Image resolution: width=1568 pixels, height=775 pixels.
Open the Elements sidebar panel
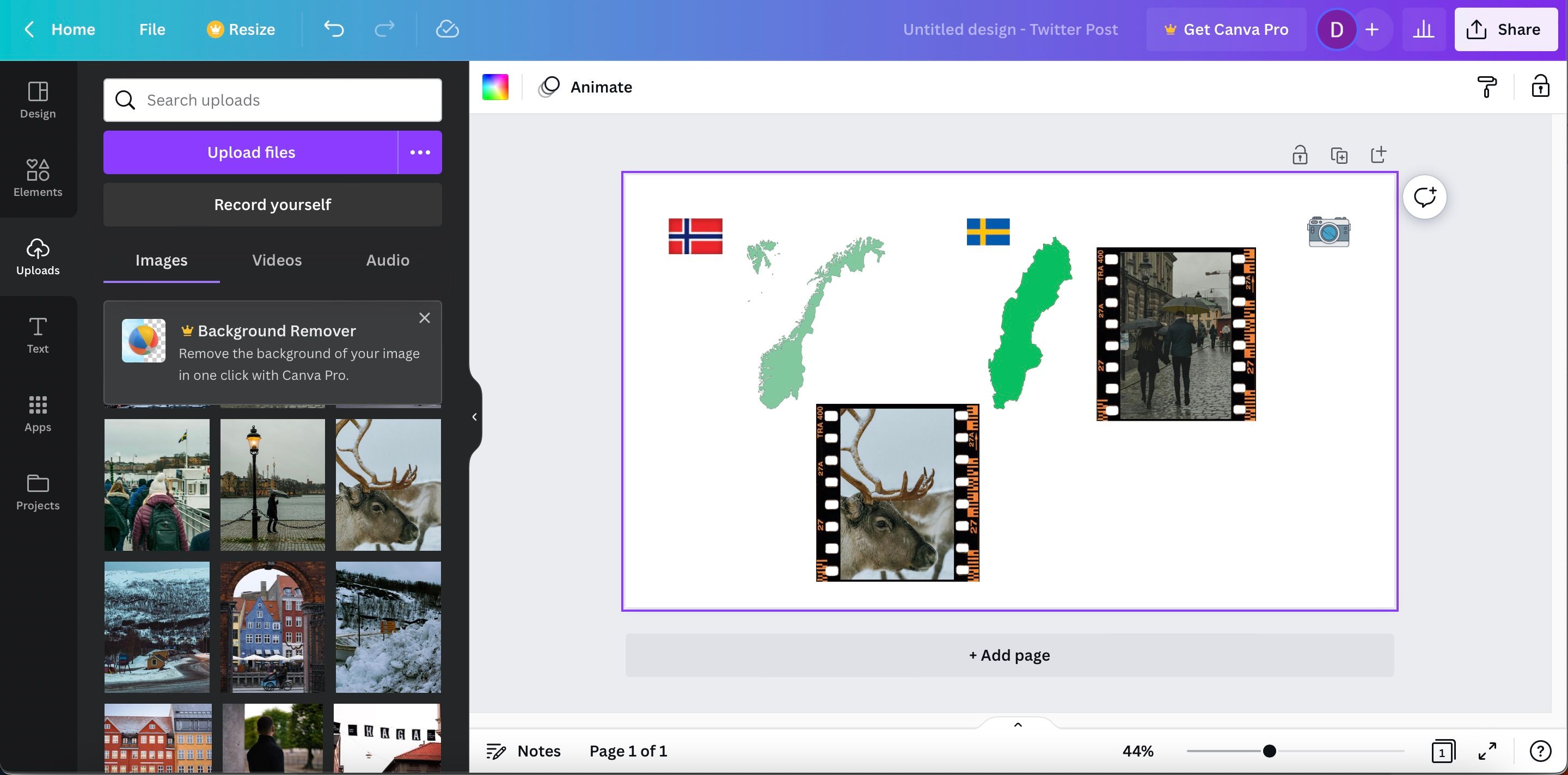[x=38, y=177]
